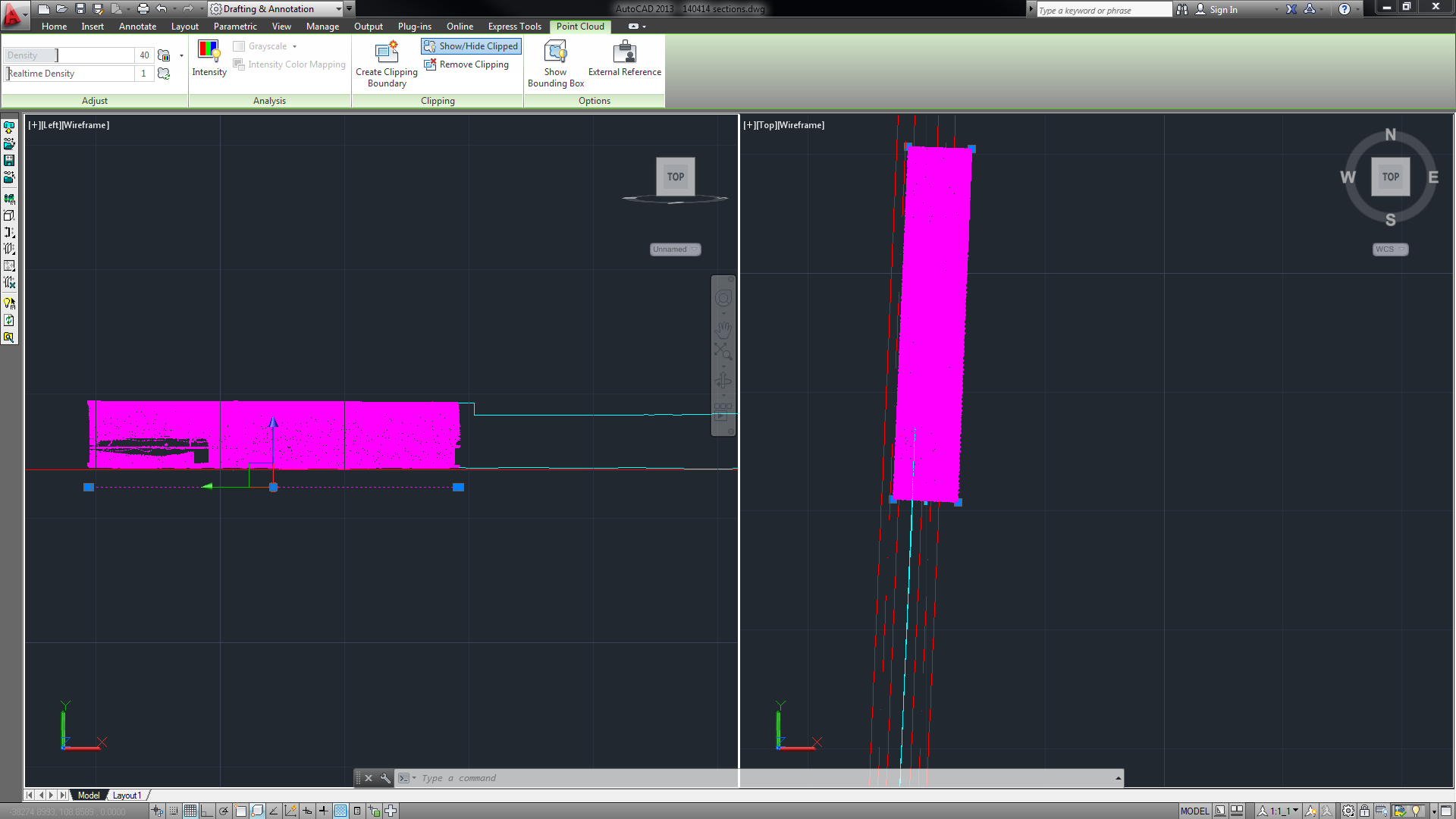Click the Sign In button
The height and width of the screenshot is (819, 1456).
[x=1224, y=9]
